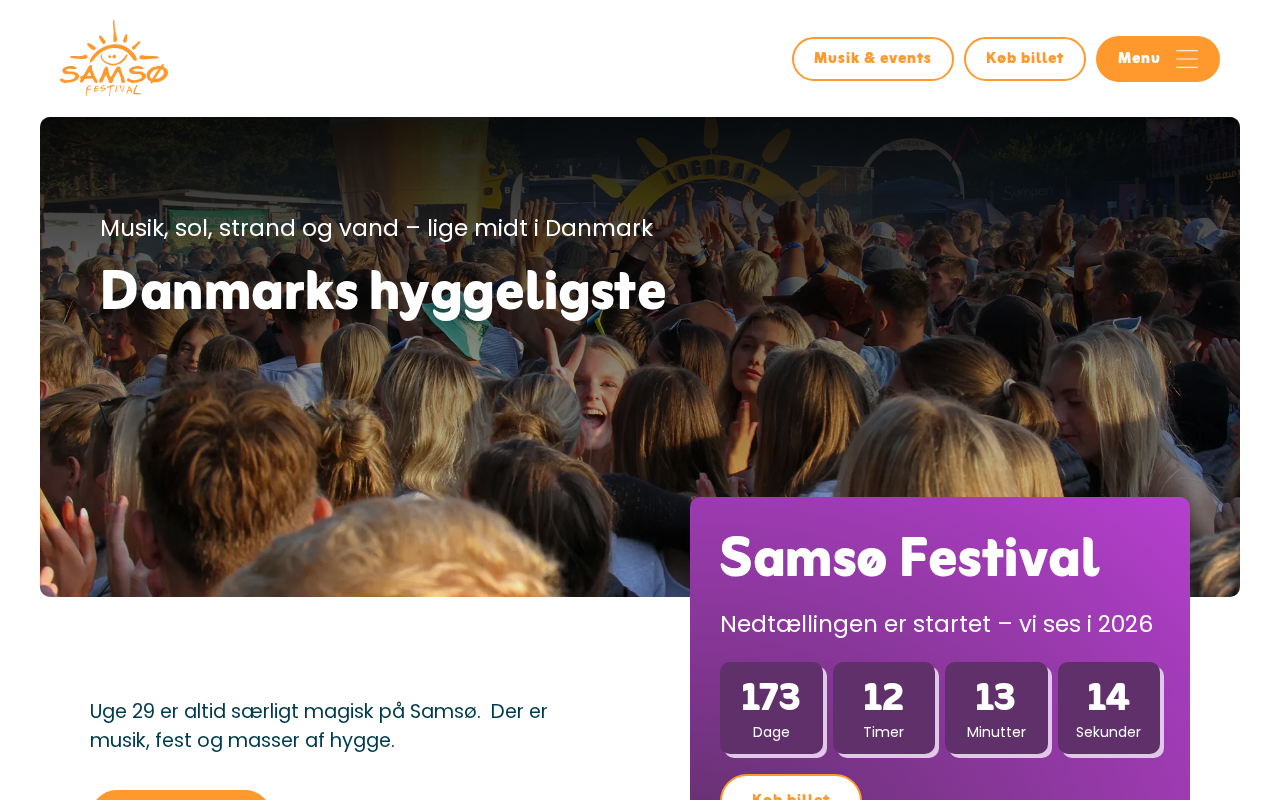The width and height of the screenshot is (1280, 800).
Task: Open the hamburger menu icon
Action: tap(1187, 59)
